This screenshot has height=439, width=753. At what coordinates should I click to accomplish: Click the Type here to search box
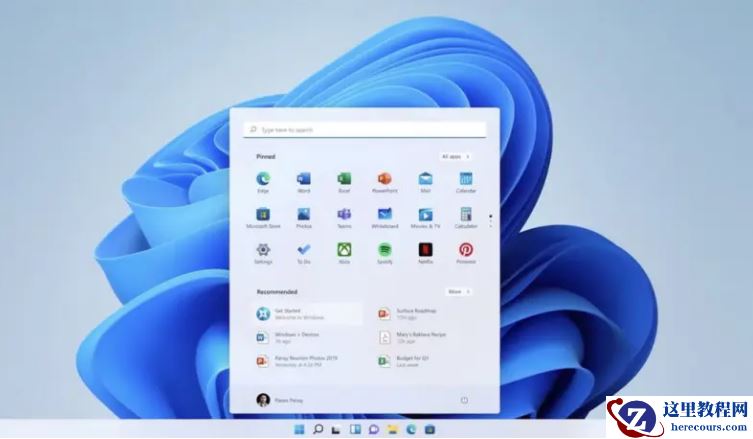pos(364,130)
